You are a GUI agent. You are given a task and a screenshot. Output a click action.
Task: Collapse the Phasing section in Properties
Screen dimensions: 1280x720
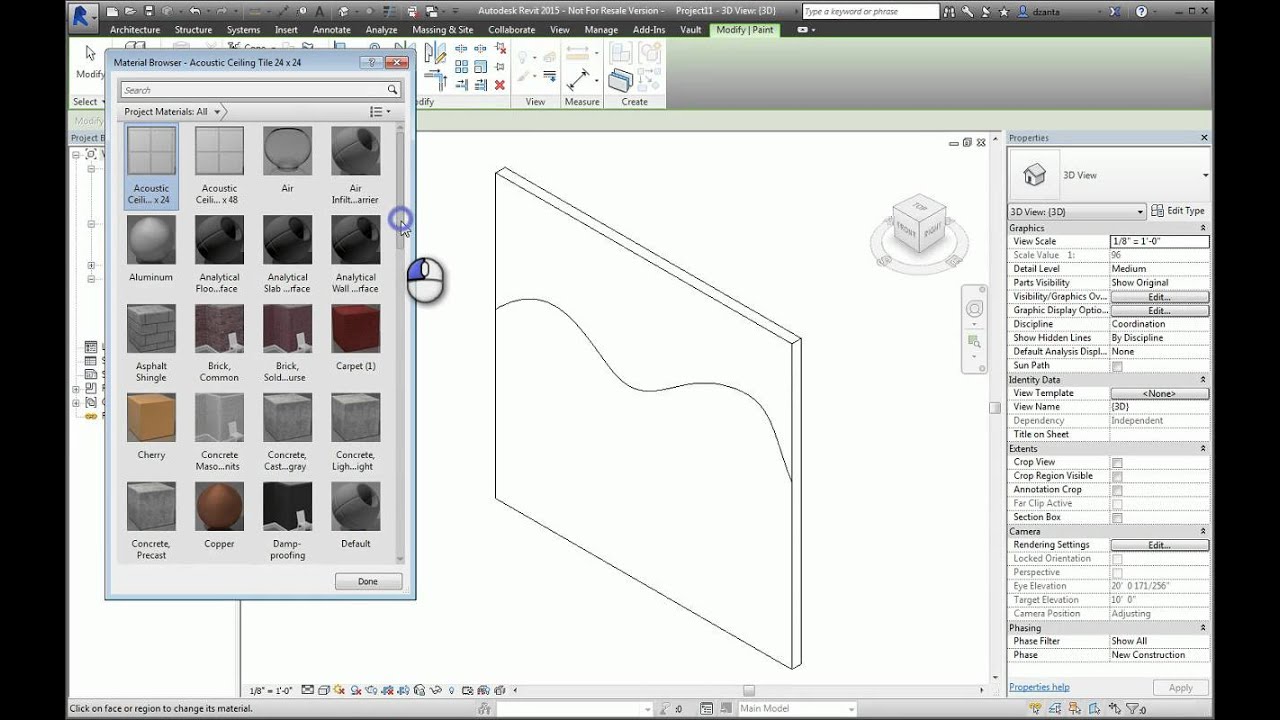[x=1203, y=628]
